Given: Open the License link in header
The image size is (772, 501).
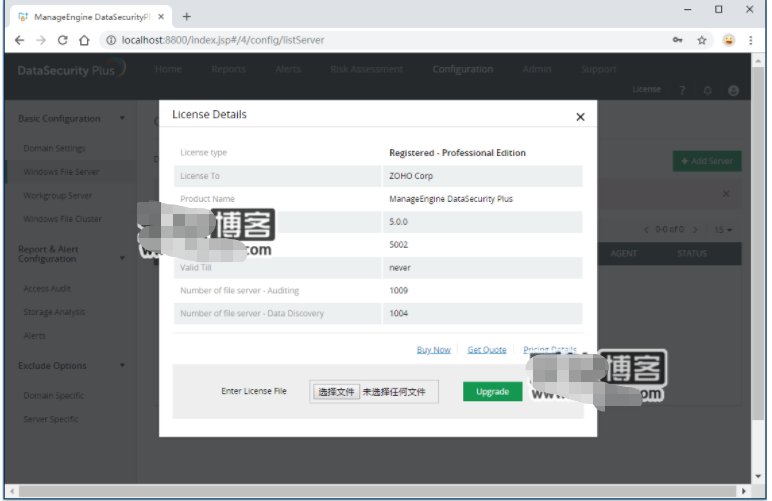Looking at the screenshot, I should point(646,90).
